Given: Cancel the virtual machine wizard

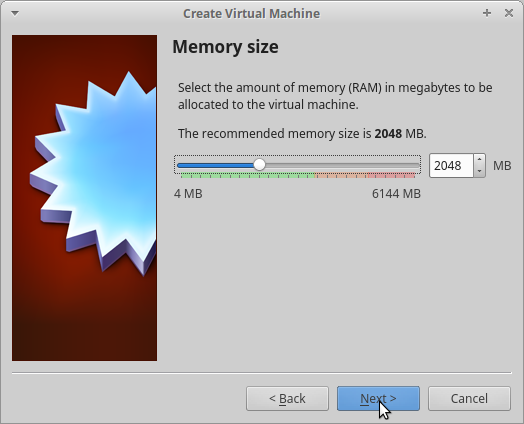Looking at the screenshot, I should click(x=469, y=399).
